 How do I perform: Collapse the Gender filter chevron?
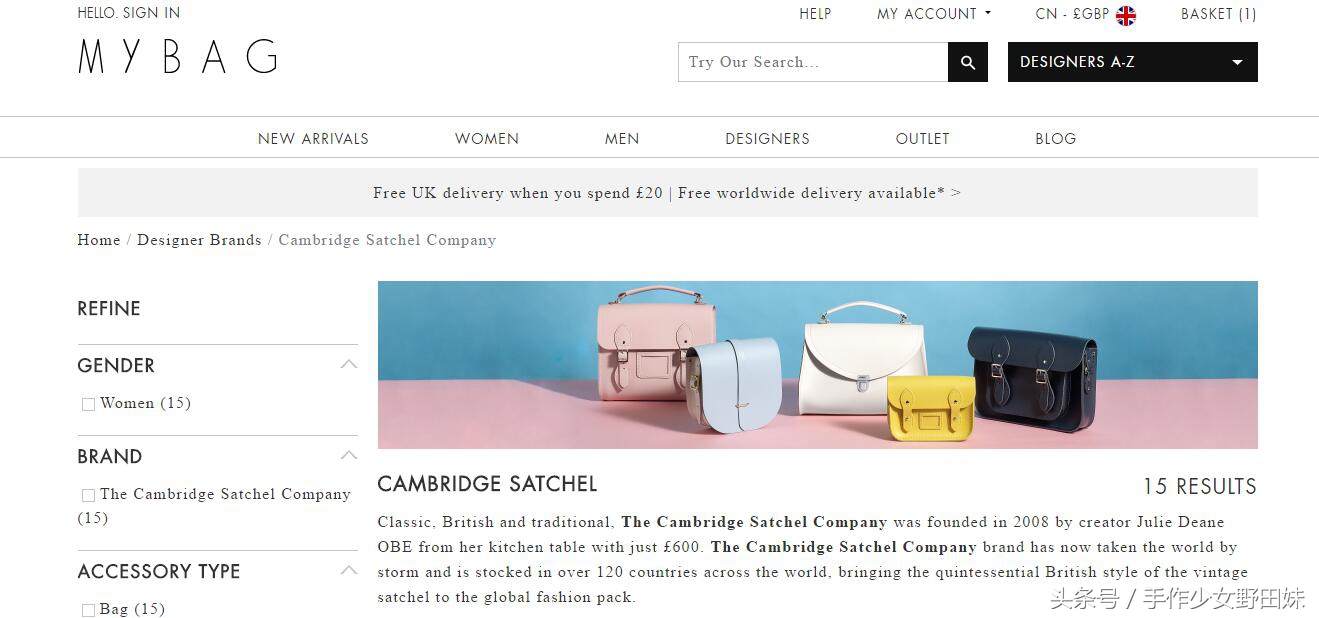coord(348,364)
